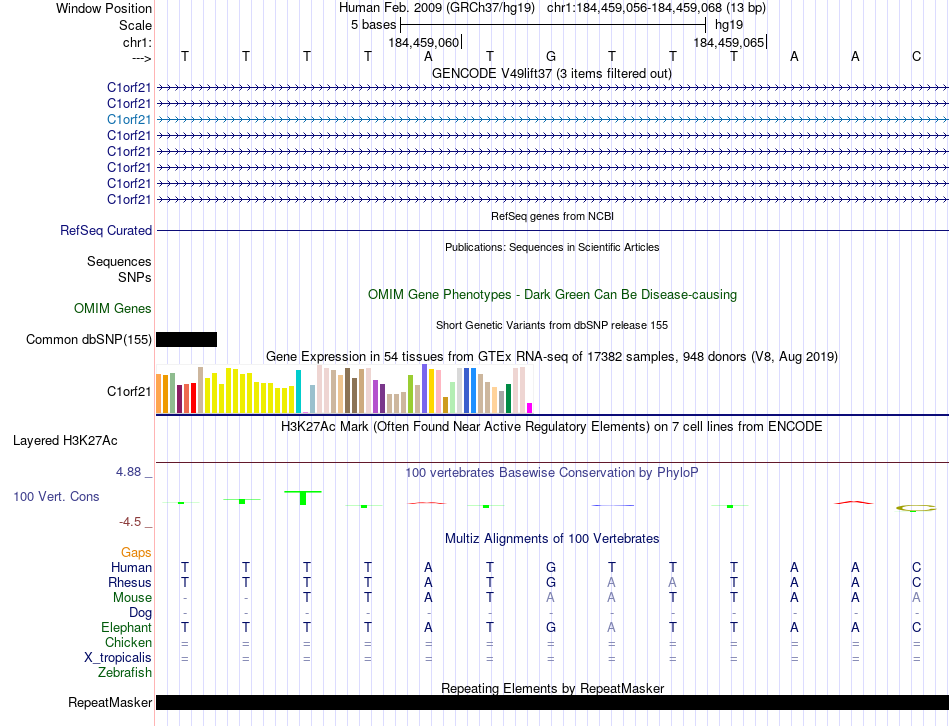Open the 100 Vert. Cons track label

[x=56, y=496]
